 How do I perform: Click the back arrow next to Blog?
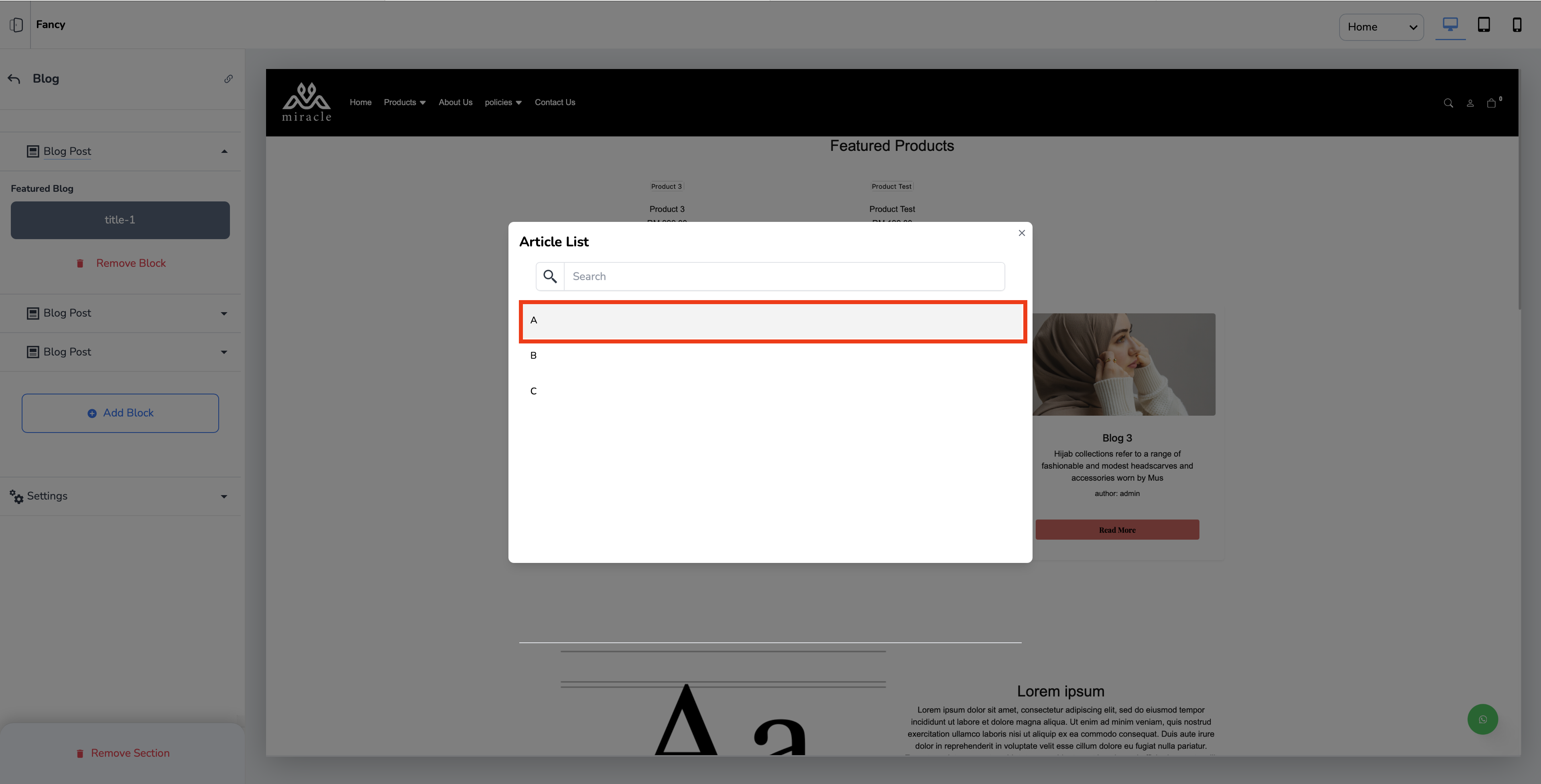click(x=14, y=79)
